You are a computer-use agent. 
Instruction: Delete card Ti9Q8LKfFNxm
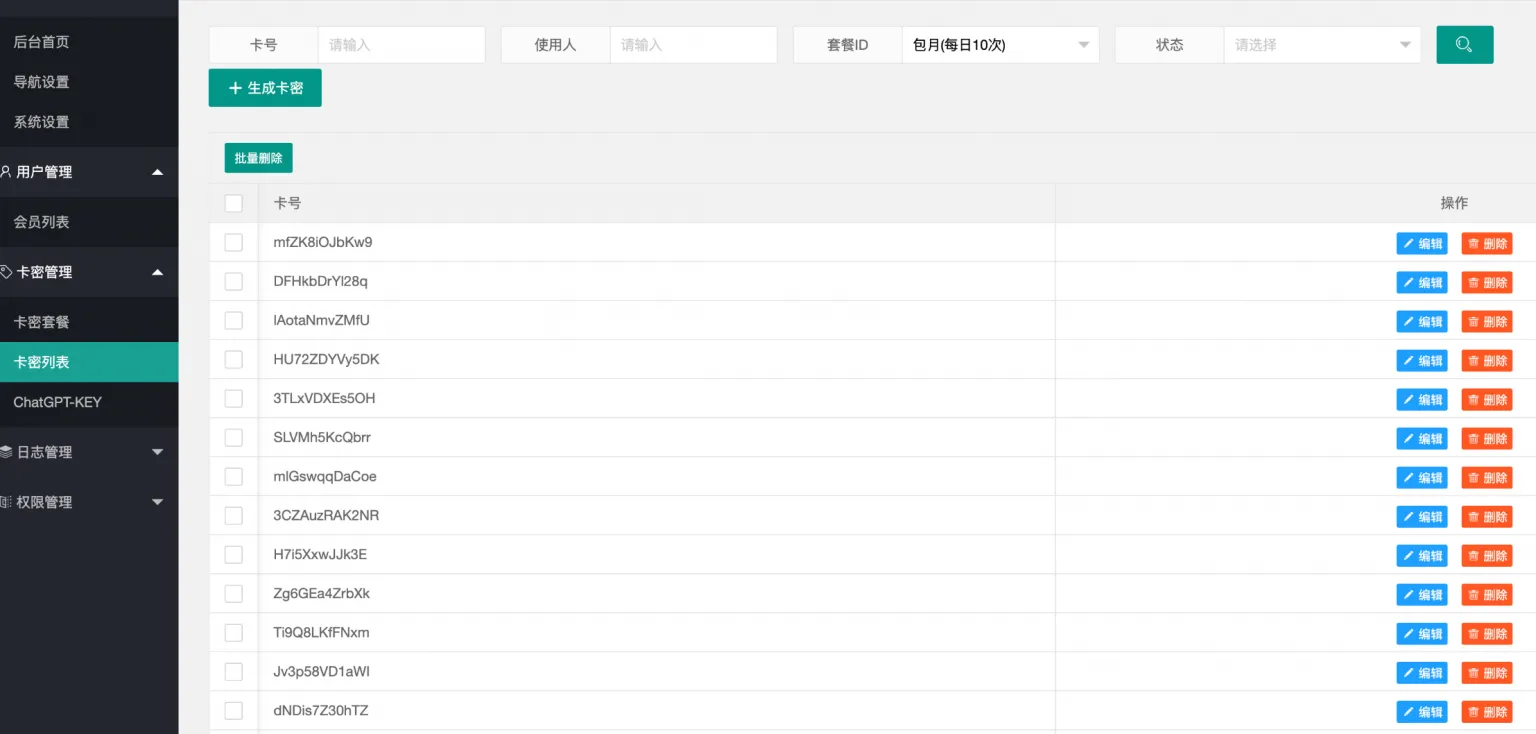click(x=1487, y=633)
